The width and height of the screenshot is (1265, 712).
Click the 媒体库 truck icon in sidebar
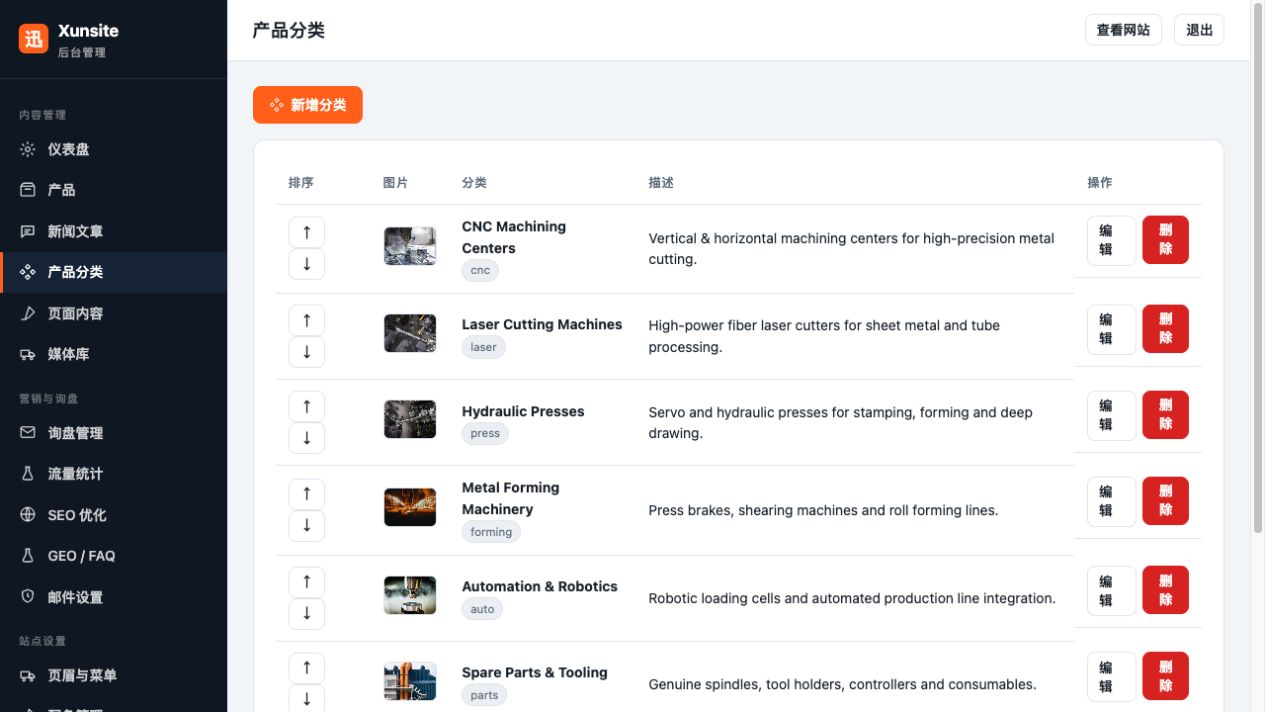pyautogui.click(x=28, y=354)
